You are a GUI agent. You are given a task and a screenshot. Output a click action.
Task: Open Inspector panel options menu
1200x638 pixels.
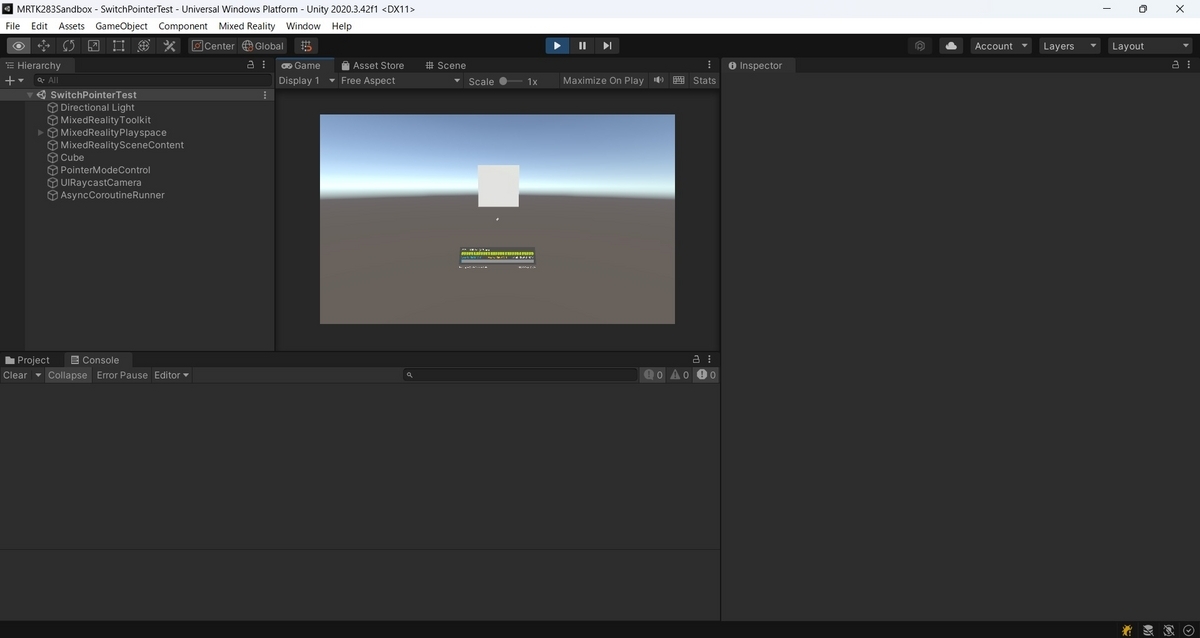(1190, 65)
